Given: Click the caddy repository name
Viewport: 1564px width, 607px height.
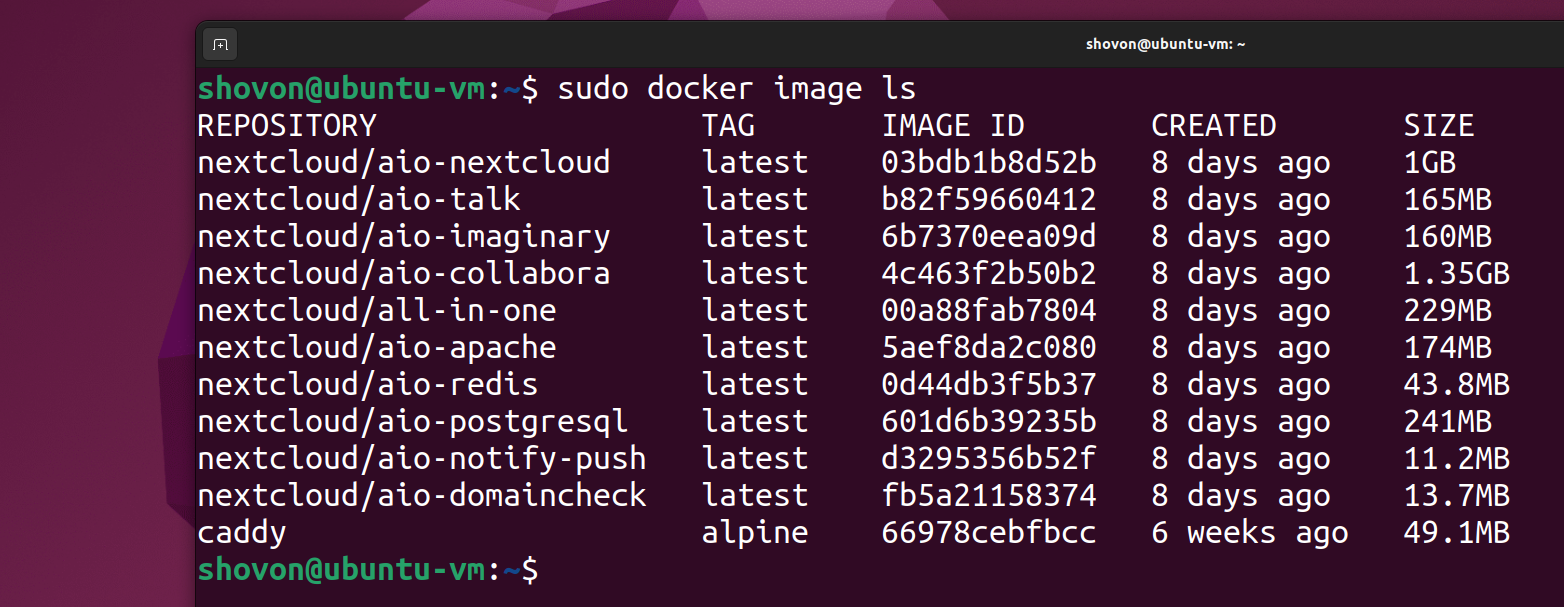Looking at the screenshot, I should point(242,532).
